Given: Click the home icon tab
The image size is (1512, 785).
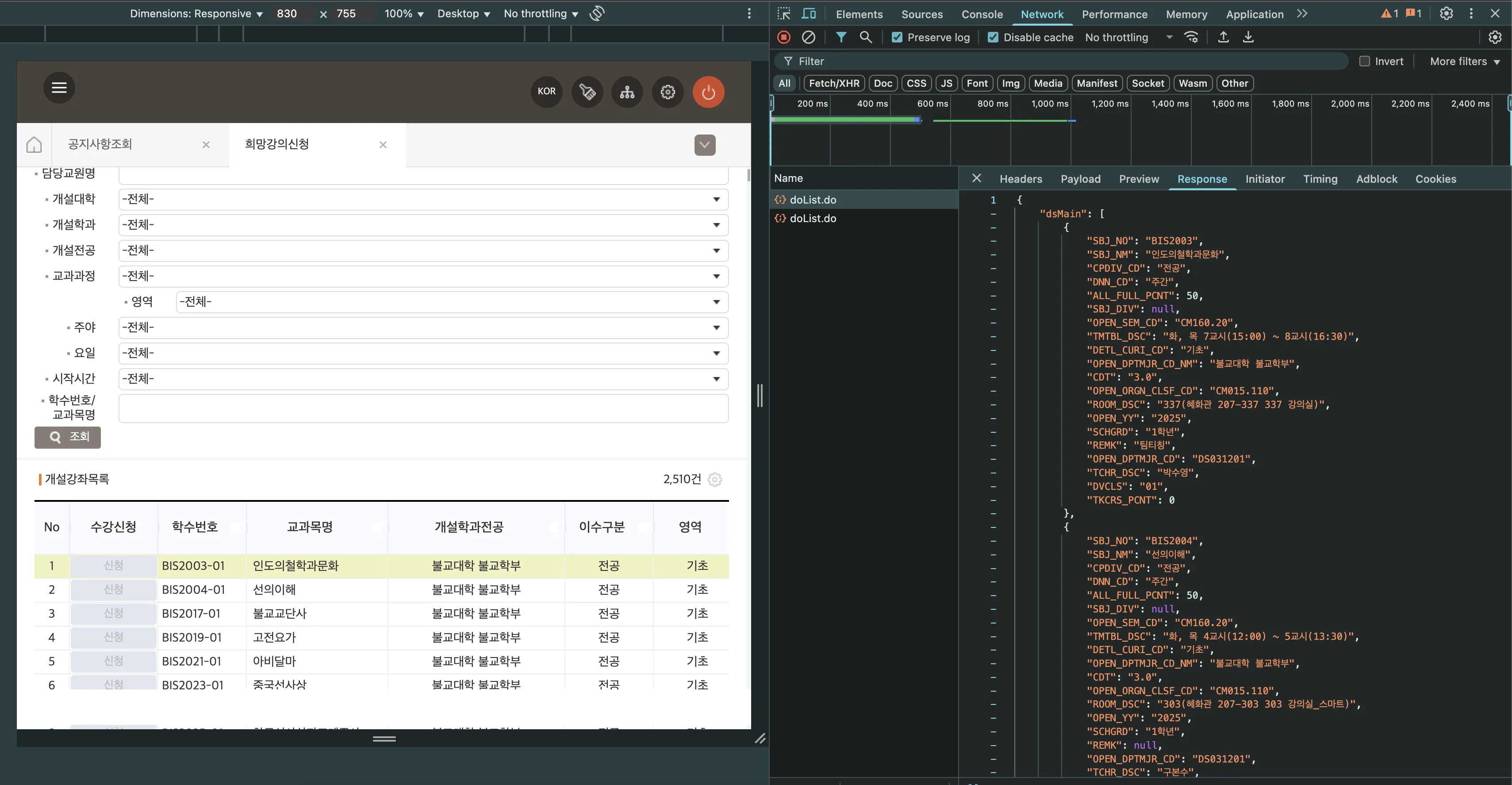Looking at the screenshot, I should [x=34, y=144].
